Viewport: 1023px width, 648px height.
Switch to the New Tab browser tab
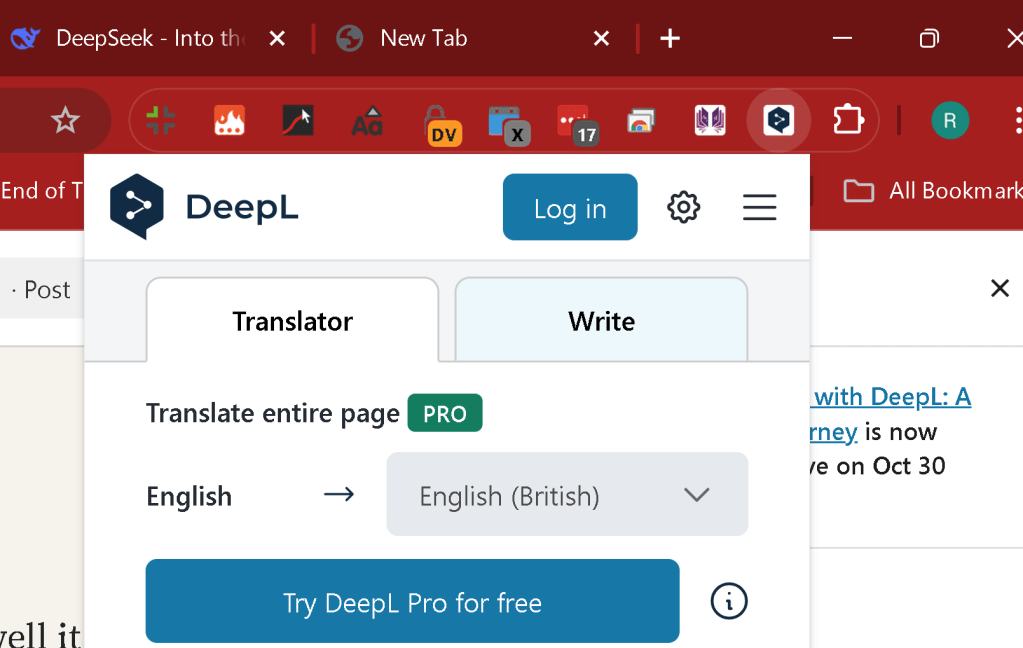point(424,39)
